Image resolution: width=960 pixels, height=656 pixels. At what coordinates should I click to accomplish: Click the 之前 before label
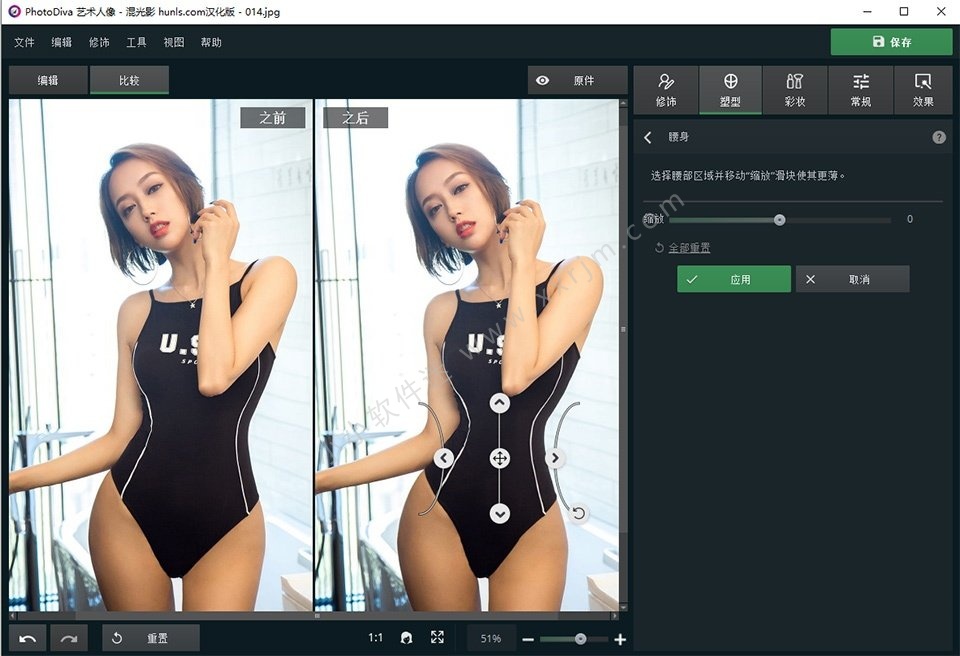(272, 118)
